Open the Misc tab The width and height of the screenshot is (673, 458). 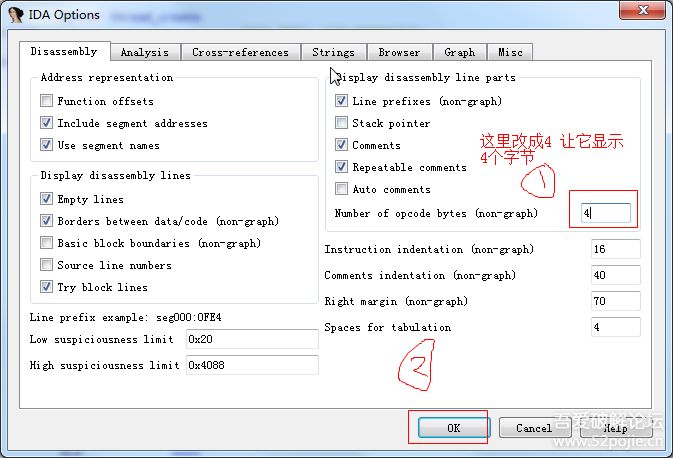tap(510, 52)
